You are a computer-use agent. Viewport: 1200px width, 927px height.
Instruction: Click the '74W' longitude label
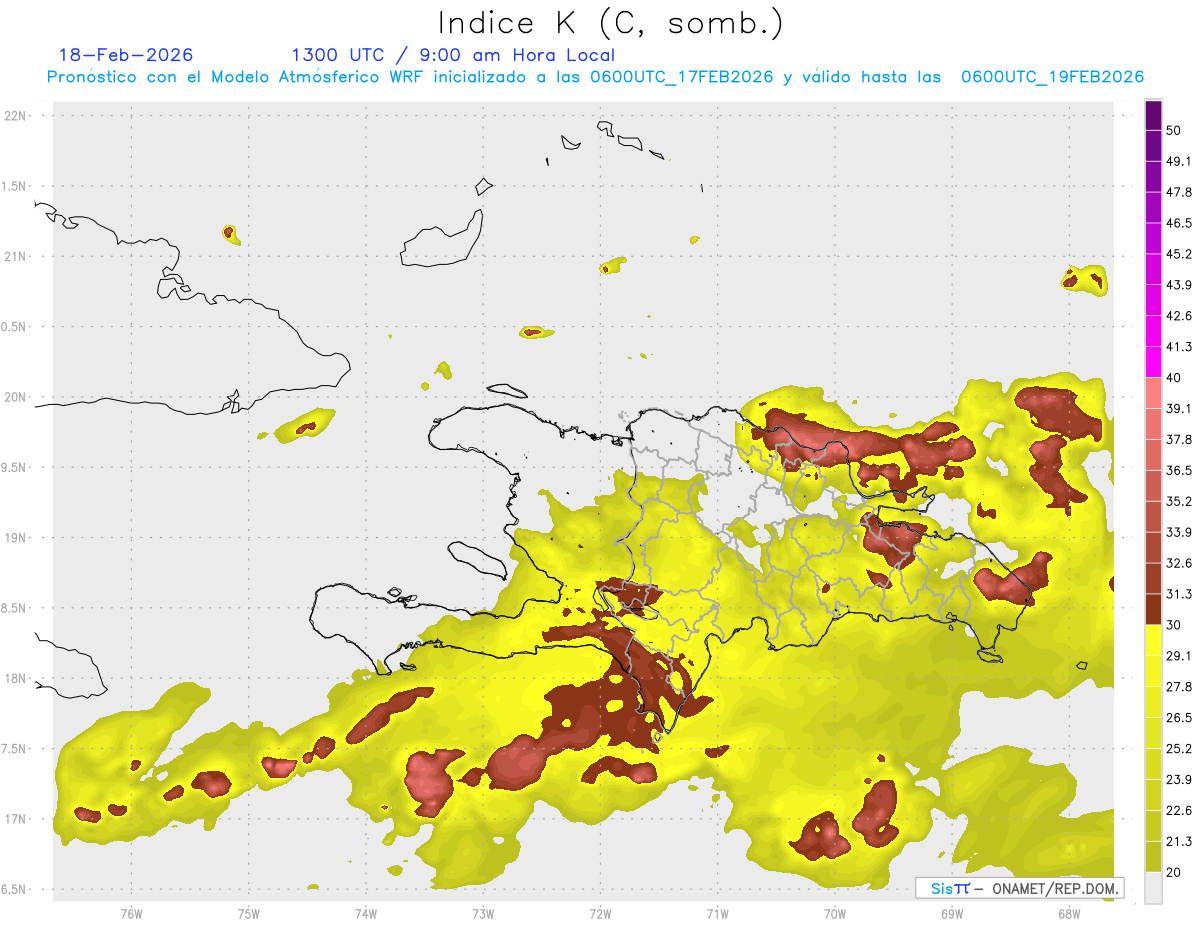[366, 914]
